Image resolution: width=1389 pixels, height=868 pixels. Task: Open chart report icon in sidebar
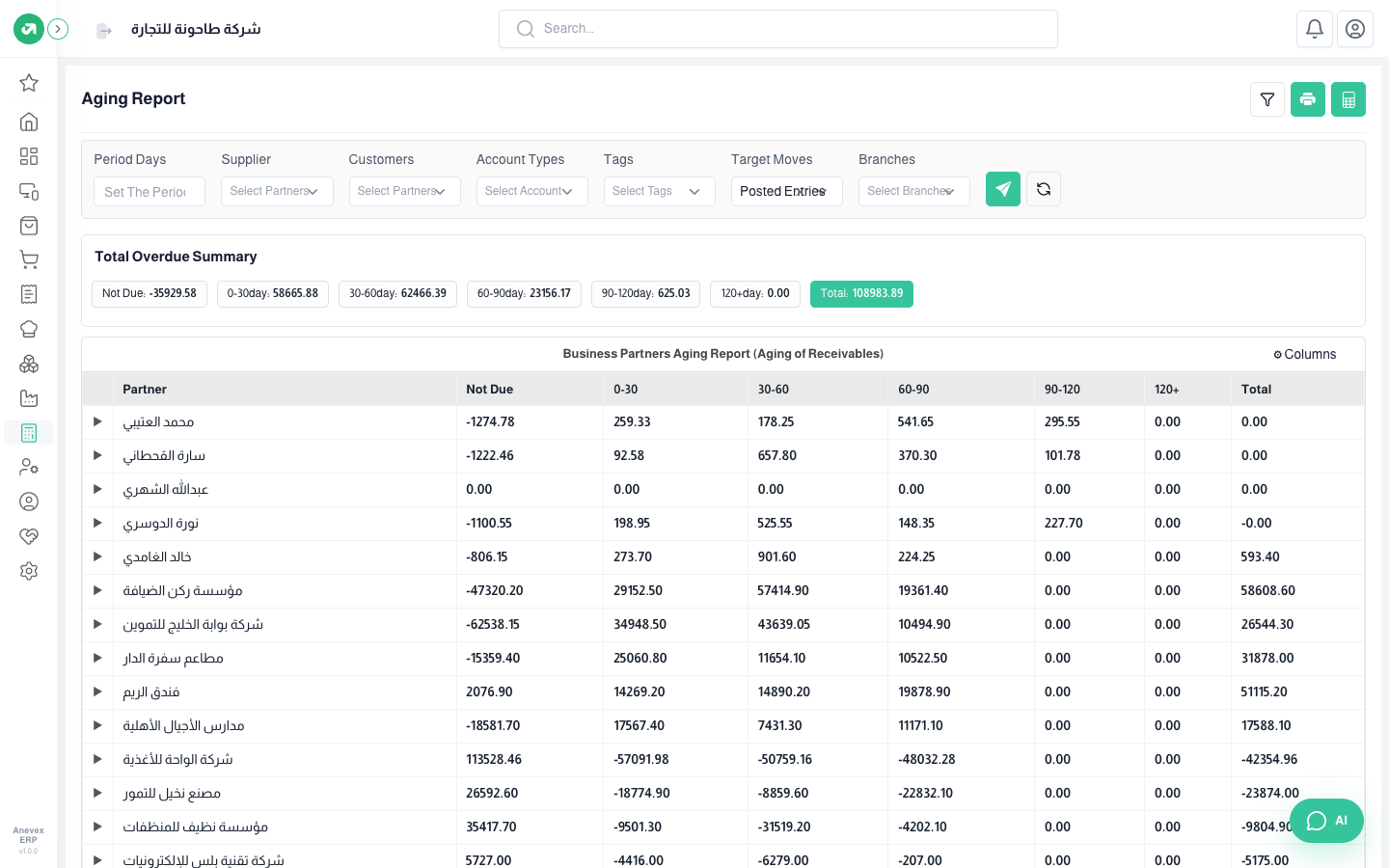29,398
